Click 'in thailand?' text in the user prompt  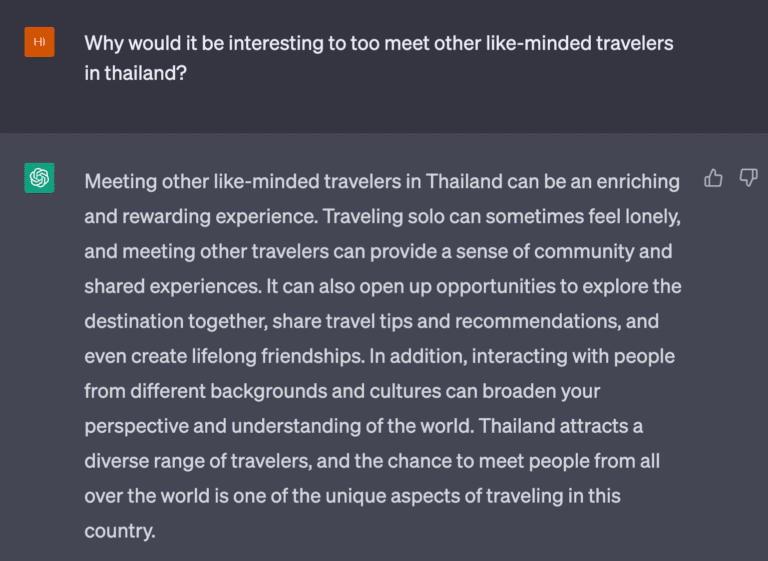[136, 73]
